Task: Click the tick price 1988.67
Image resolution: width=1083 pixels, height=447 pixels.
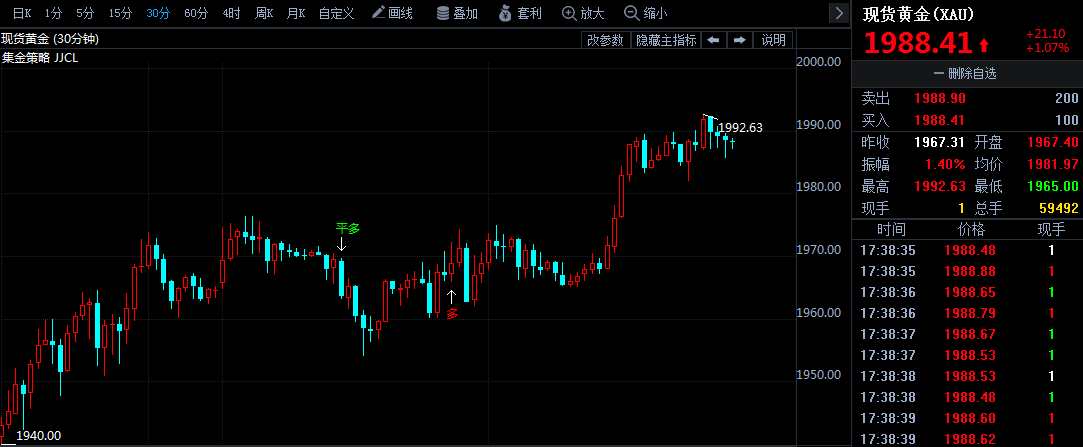Action: pos(970,334)
